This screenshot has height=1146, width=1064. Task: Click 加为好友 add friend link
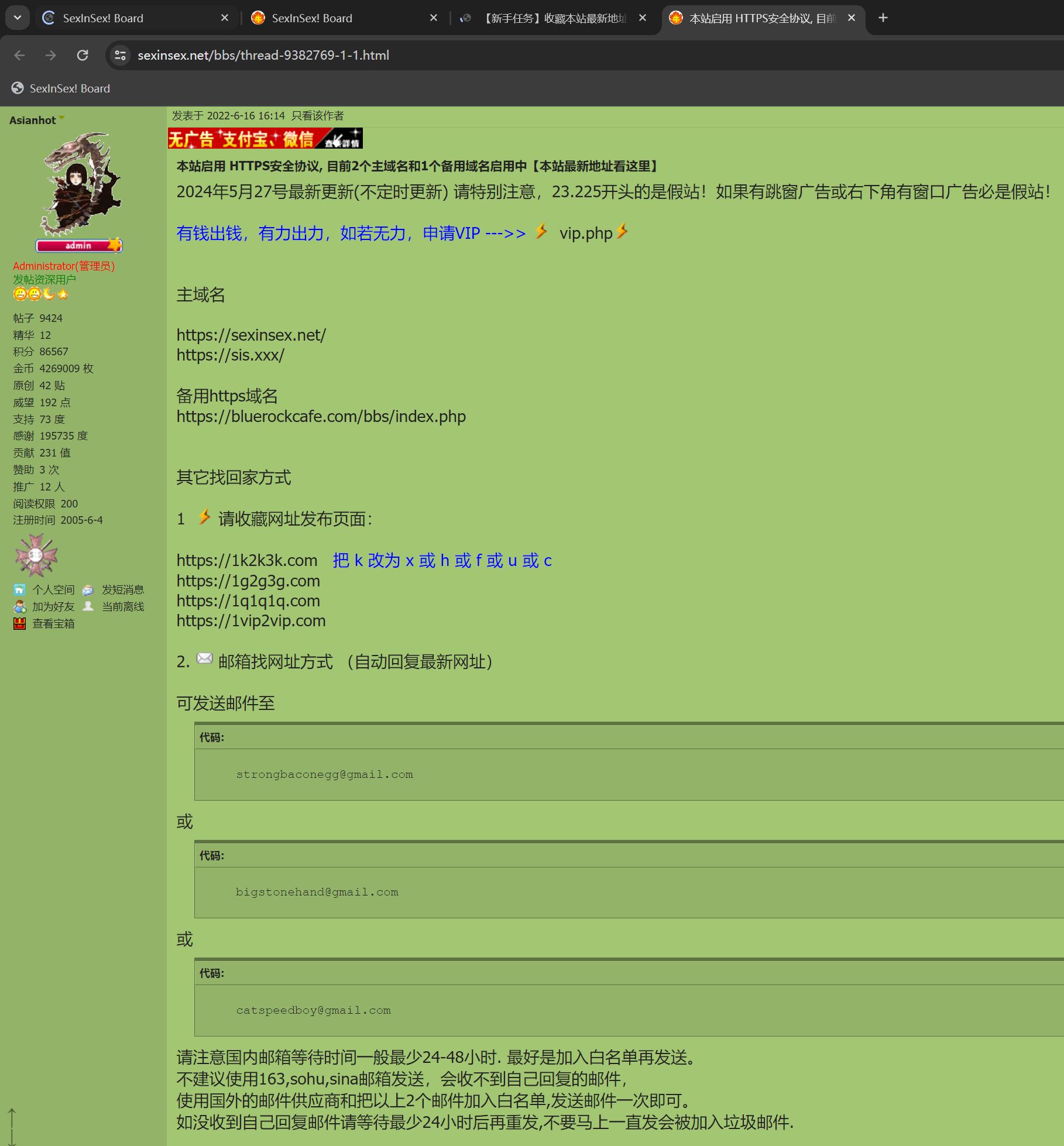click(x=53, y=606)
